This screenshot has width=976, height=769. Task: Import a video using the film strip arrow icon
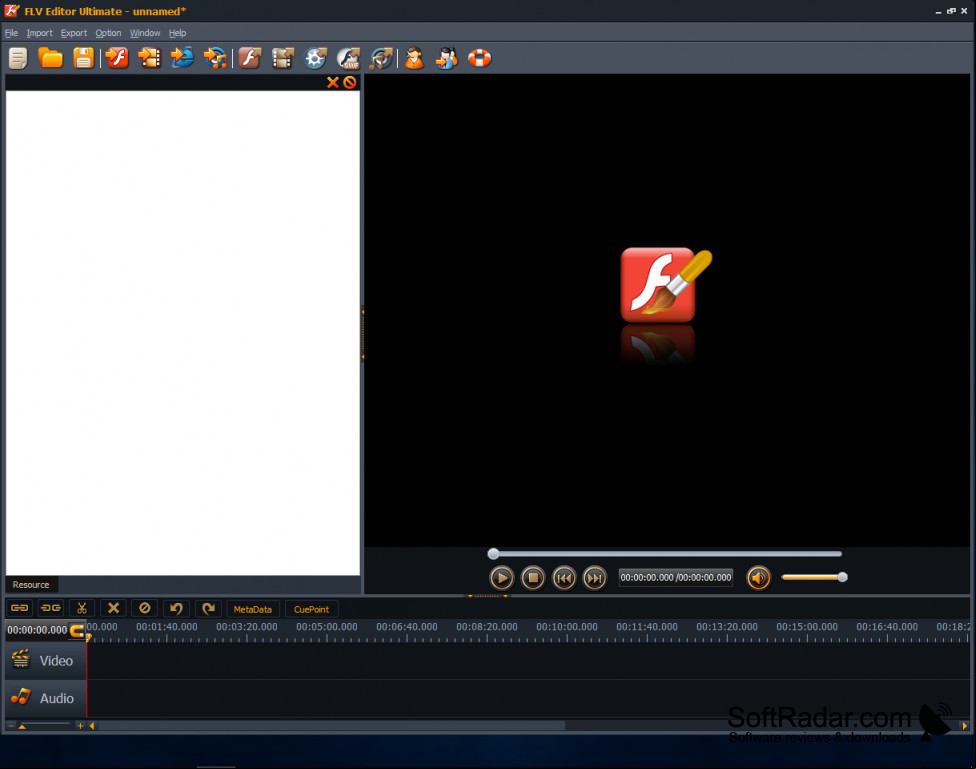pos(149,58)
